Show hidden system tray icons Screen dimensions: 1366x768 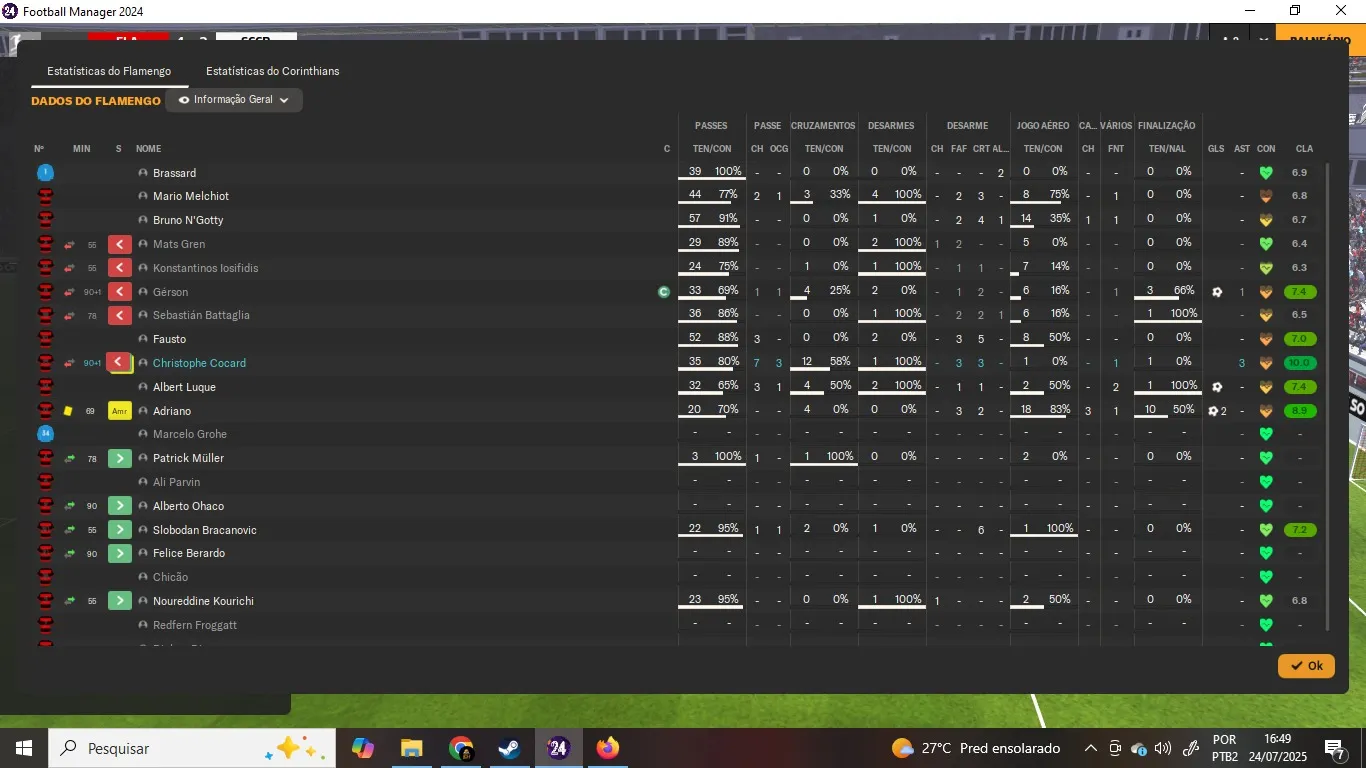1091,748
